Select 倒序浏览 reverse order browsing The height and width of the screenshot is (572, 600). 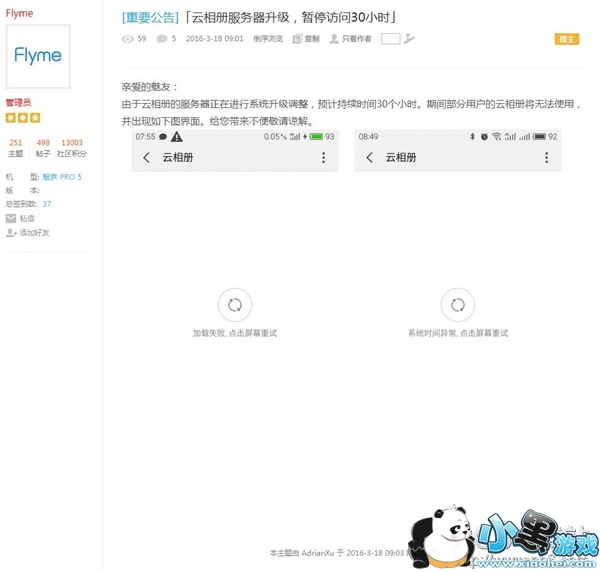click(x=268, y=39)
